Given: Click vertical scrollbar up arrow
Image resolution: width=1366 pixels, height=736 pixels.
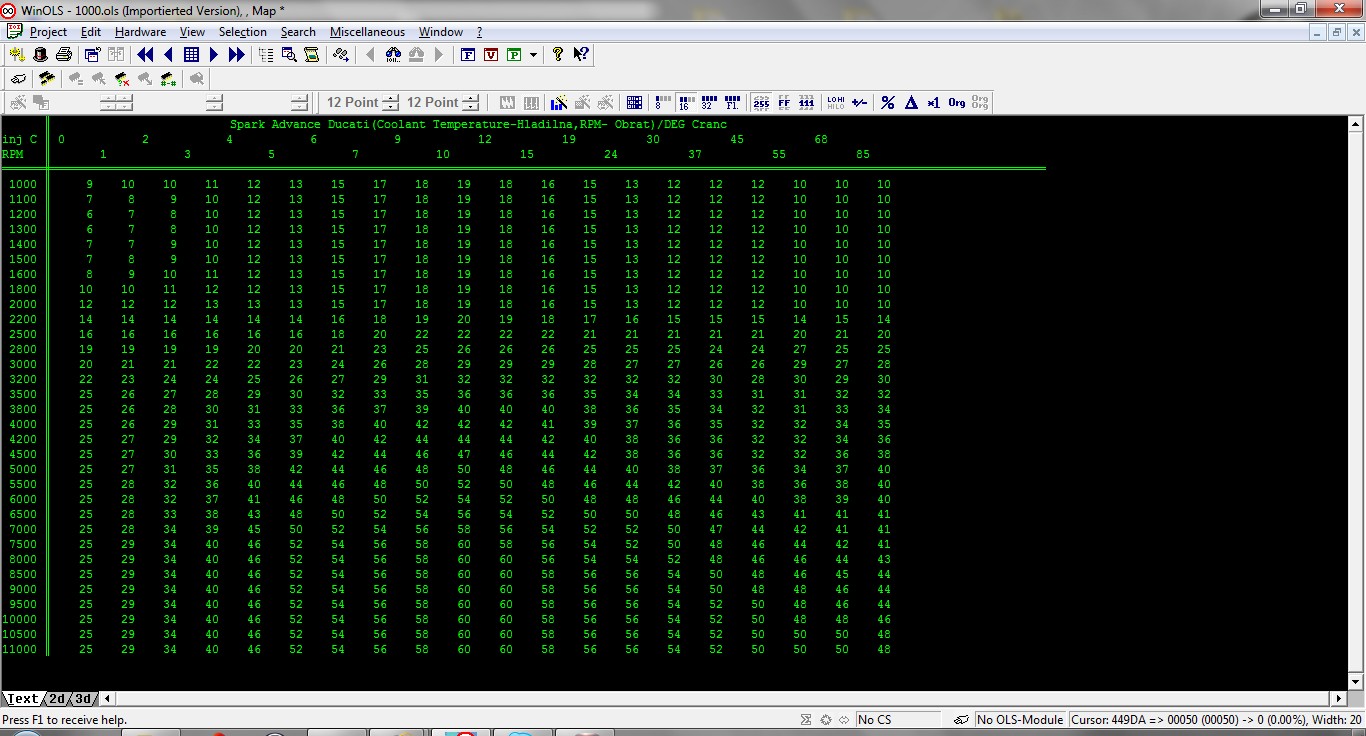Looking at the screenshot, I should [1356, 124].
